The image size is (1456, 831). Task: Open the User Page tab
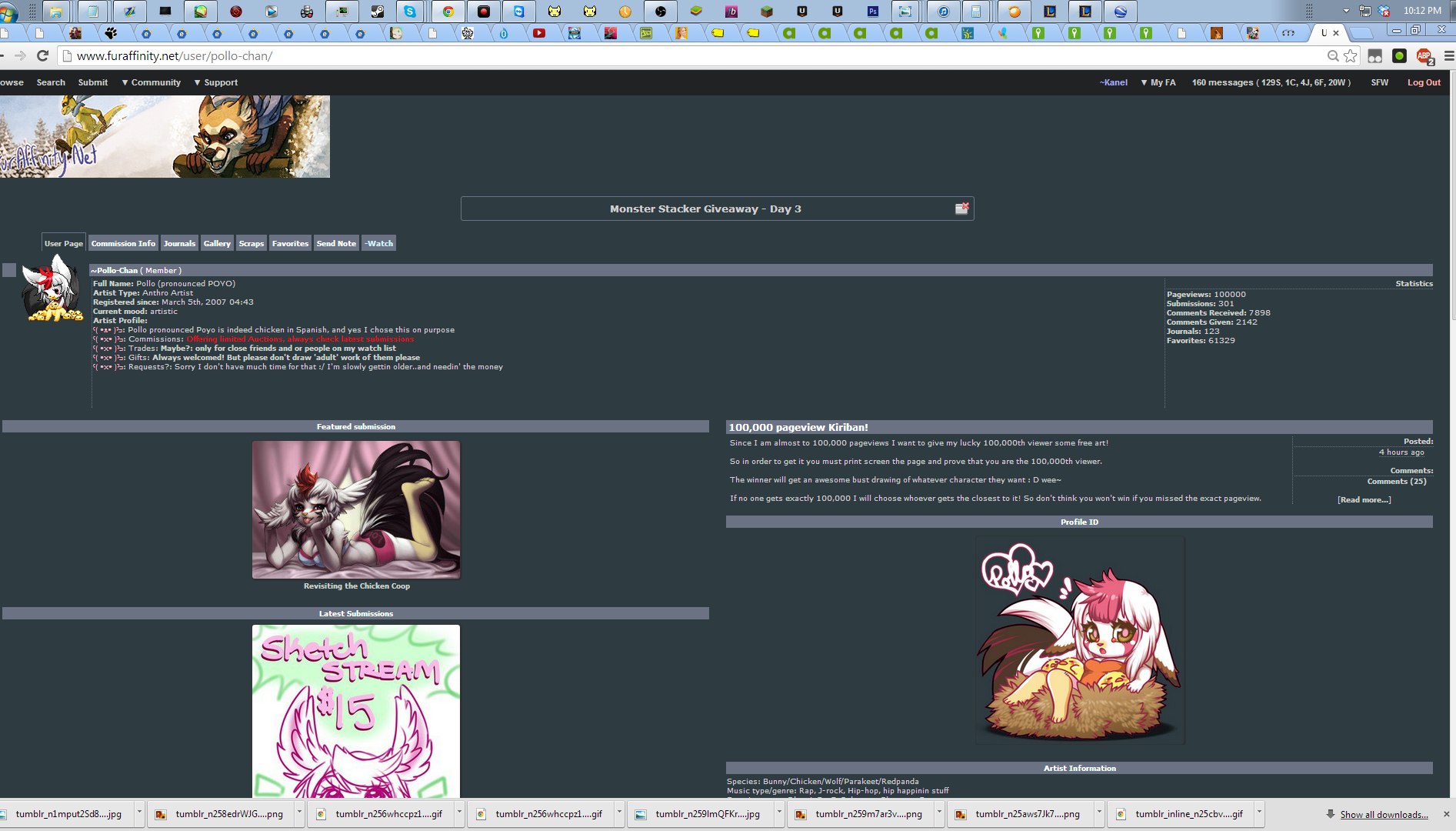pyautogui.click(x=64, y=243)
